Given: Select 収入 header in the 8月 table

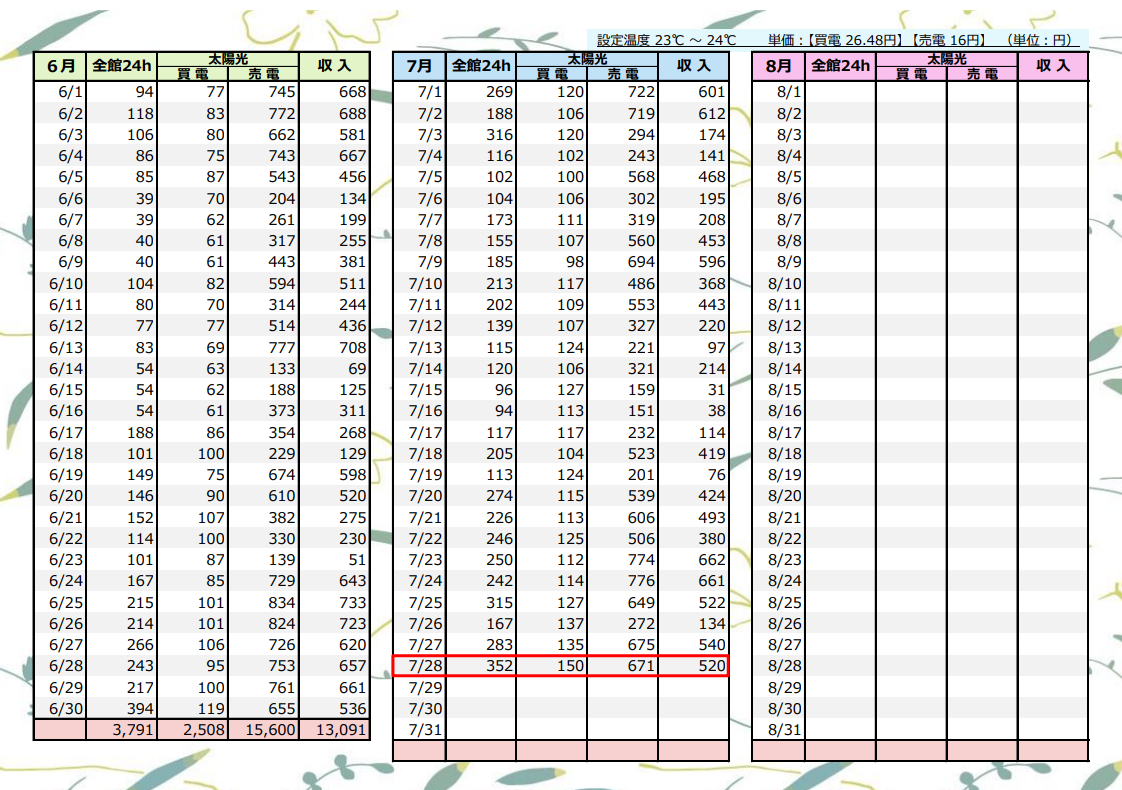Looking at the screenshot, I should 1053,66.
